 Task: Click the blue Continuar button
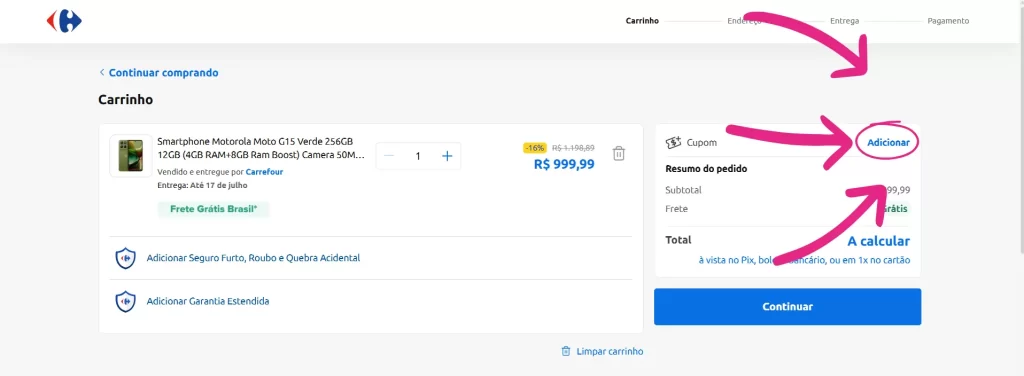788,307
